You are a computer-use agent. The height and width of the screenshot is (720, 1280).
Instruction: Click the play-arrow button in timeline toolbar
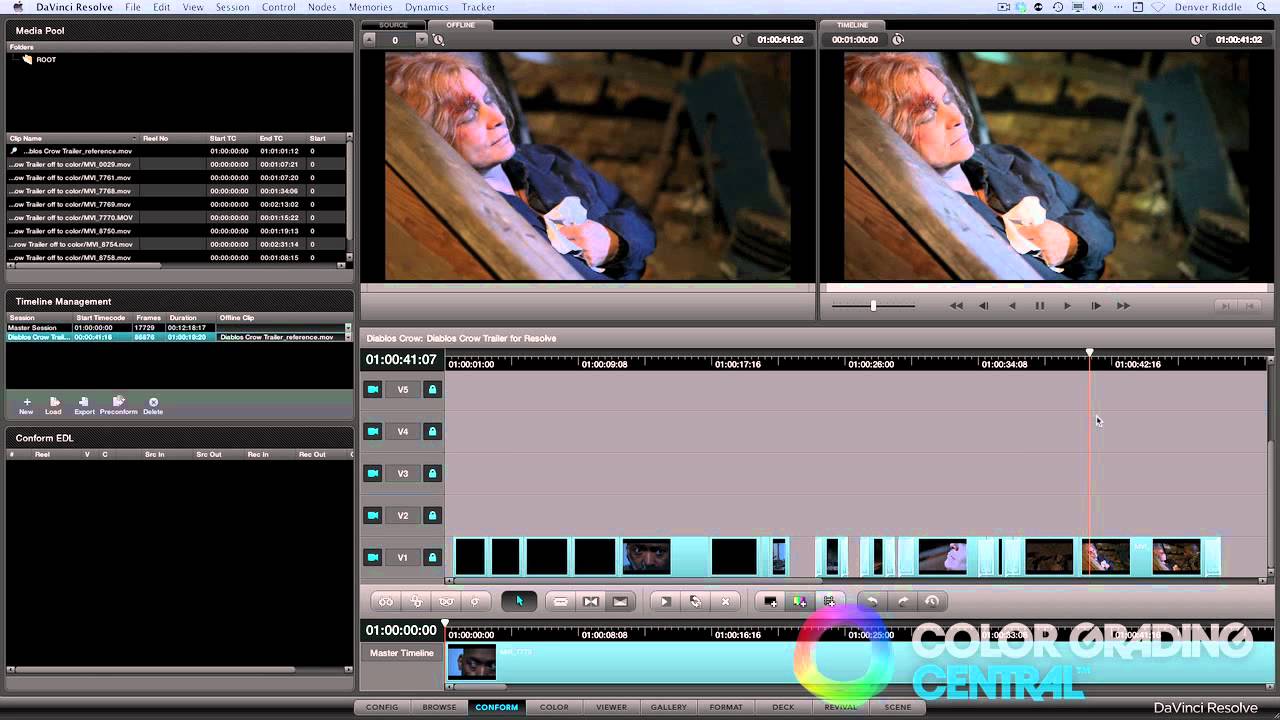(665, 601)
